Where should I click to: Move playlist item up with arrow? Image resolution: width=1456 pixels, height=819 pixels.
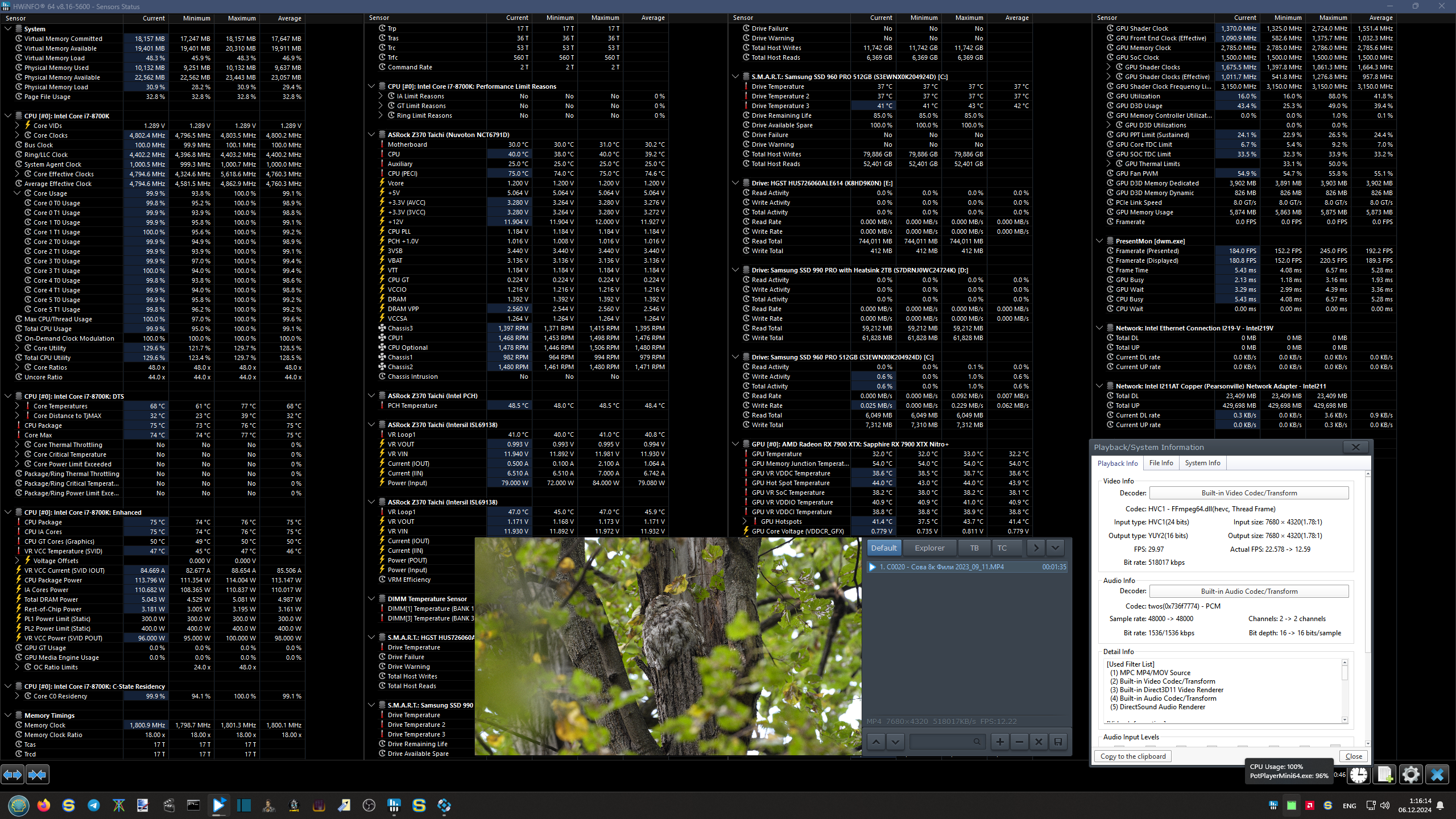(x=876, y=742)
